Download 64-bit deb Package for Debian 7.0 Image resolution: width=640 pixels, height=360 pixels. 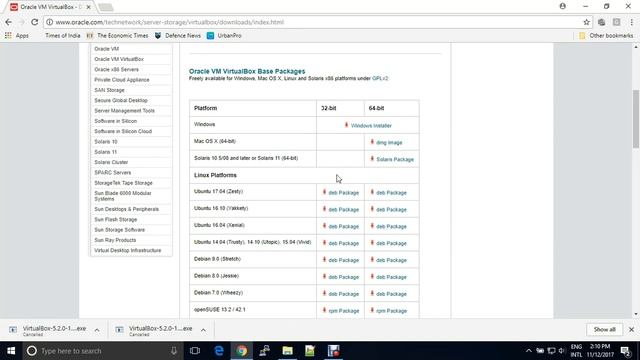point(391,294)
